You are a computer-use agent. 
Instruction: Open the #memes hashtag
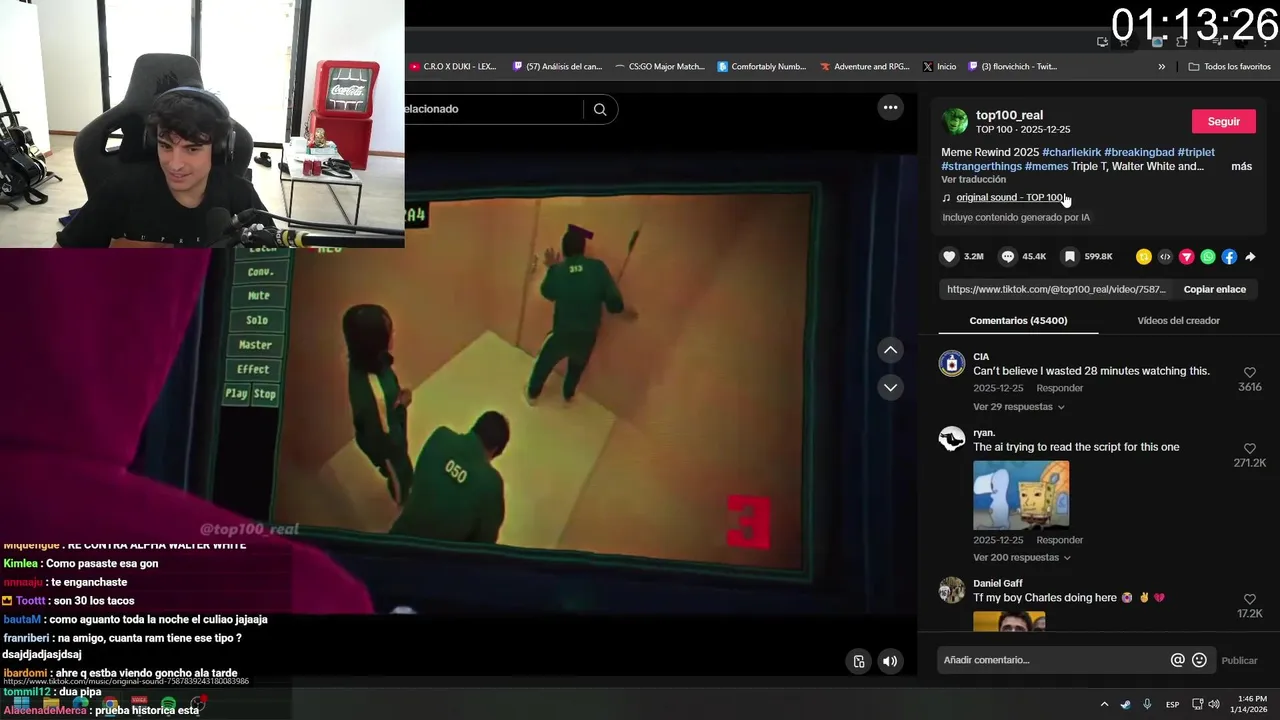click(1046, 166)
